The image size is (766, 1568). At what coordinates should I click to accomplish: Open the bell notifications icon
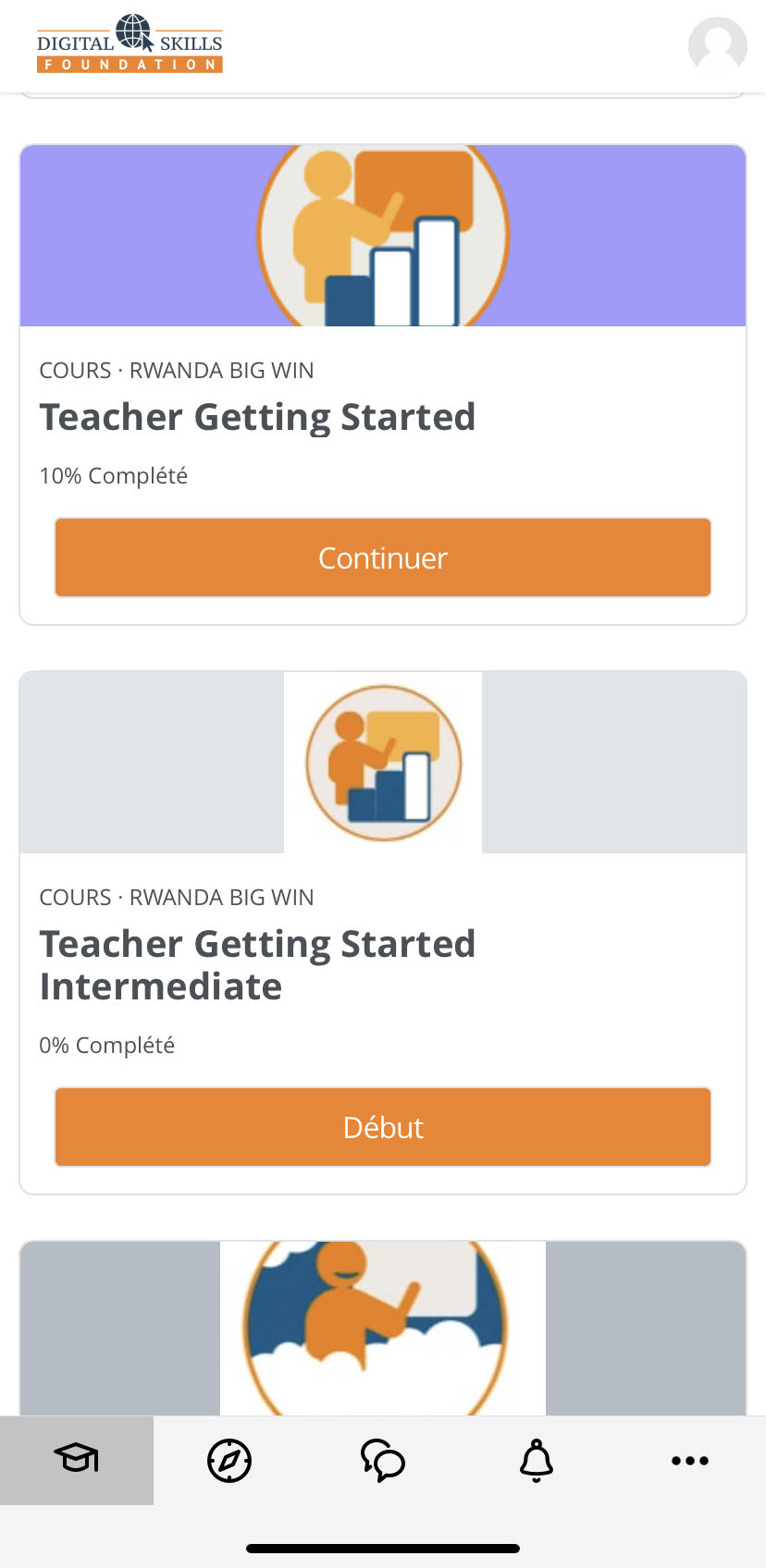click(x=536, y=1461)
